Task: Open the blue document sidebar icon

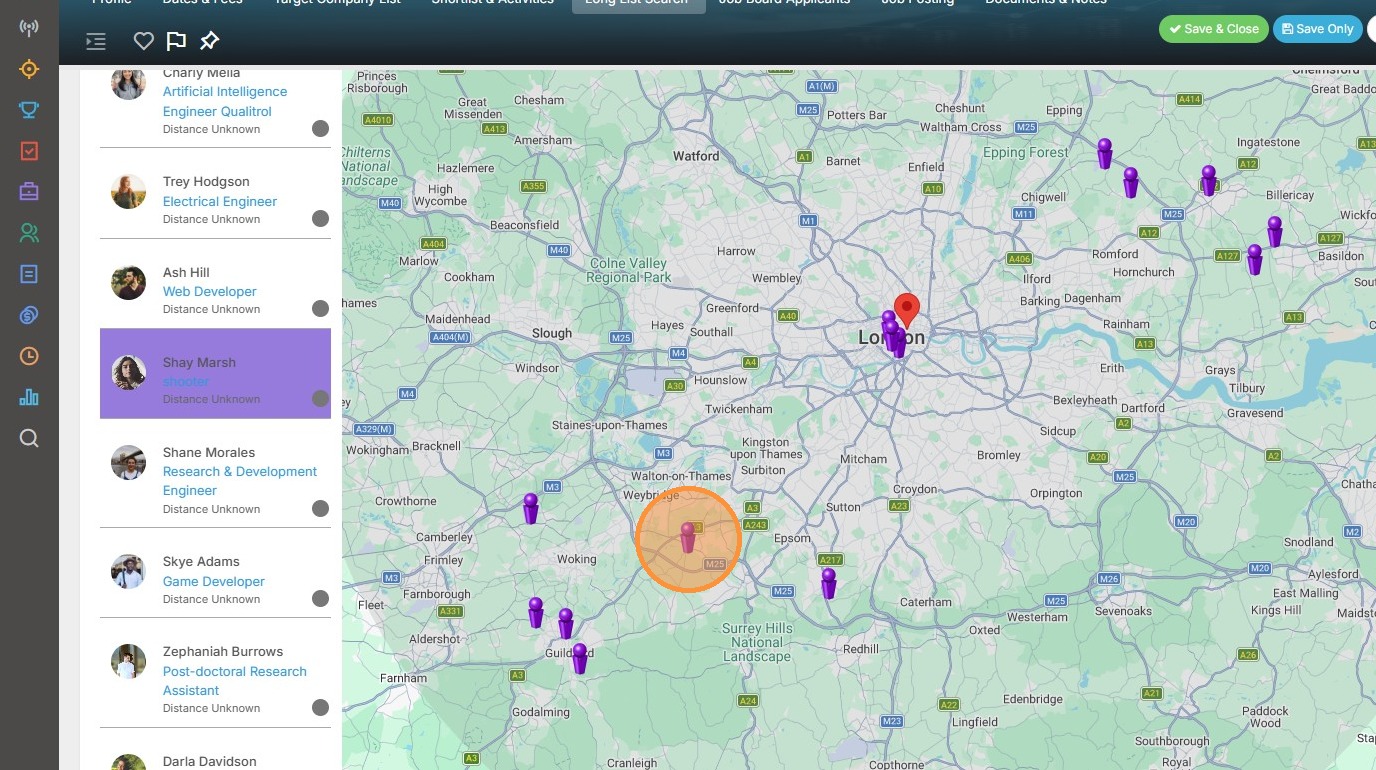Action: (29, 274)
